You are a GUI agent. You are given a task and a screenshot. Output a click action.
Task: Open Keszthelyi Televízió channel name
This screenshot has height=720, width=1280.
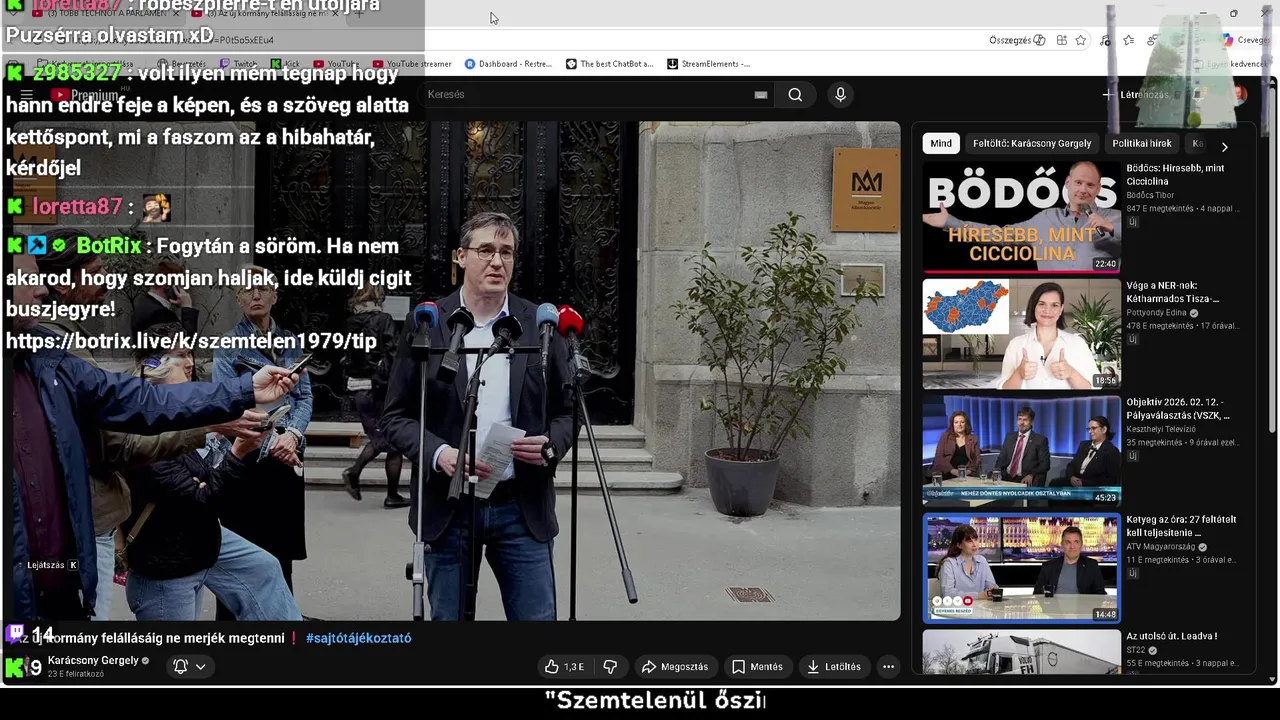(x=1161, y=429)
